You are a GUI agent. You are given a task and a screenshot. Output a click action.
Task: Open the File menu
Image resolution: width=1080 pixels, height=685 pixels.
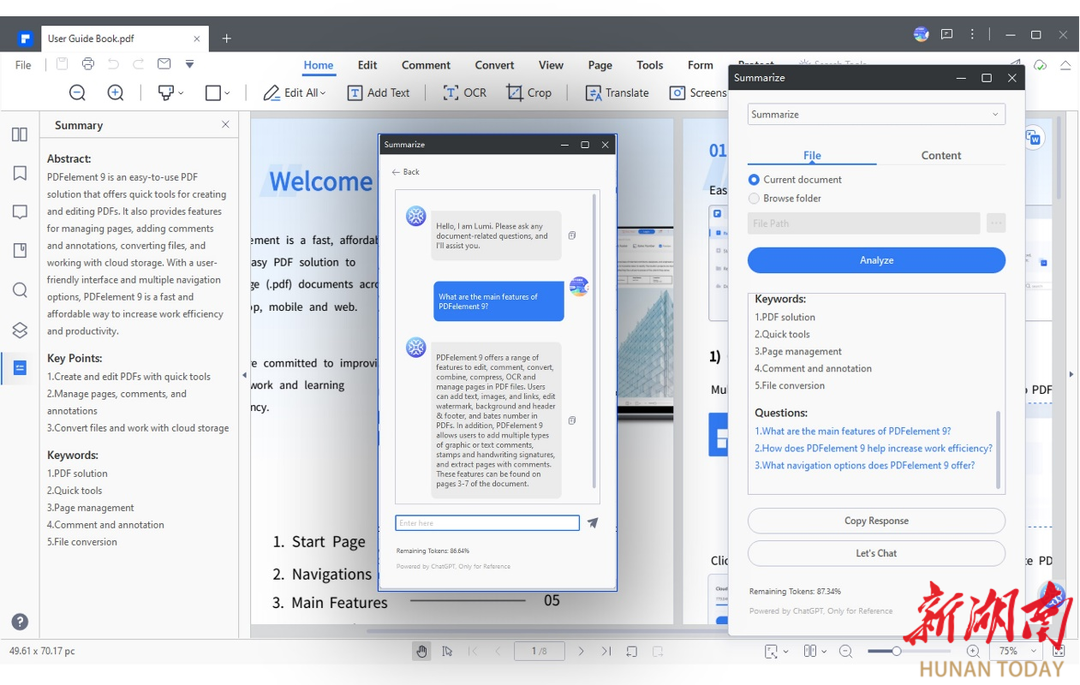(23, 65)
